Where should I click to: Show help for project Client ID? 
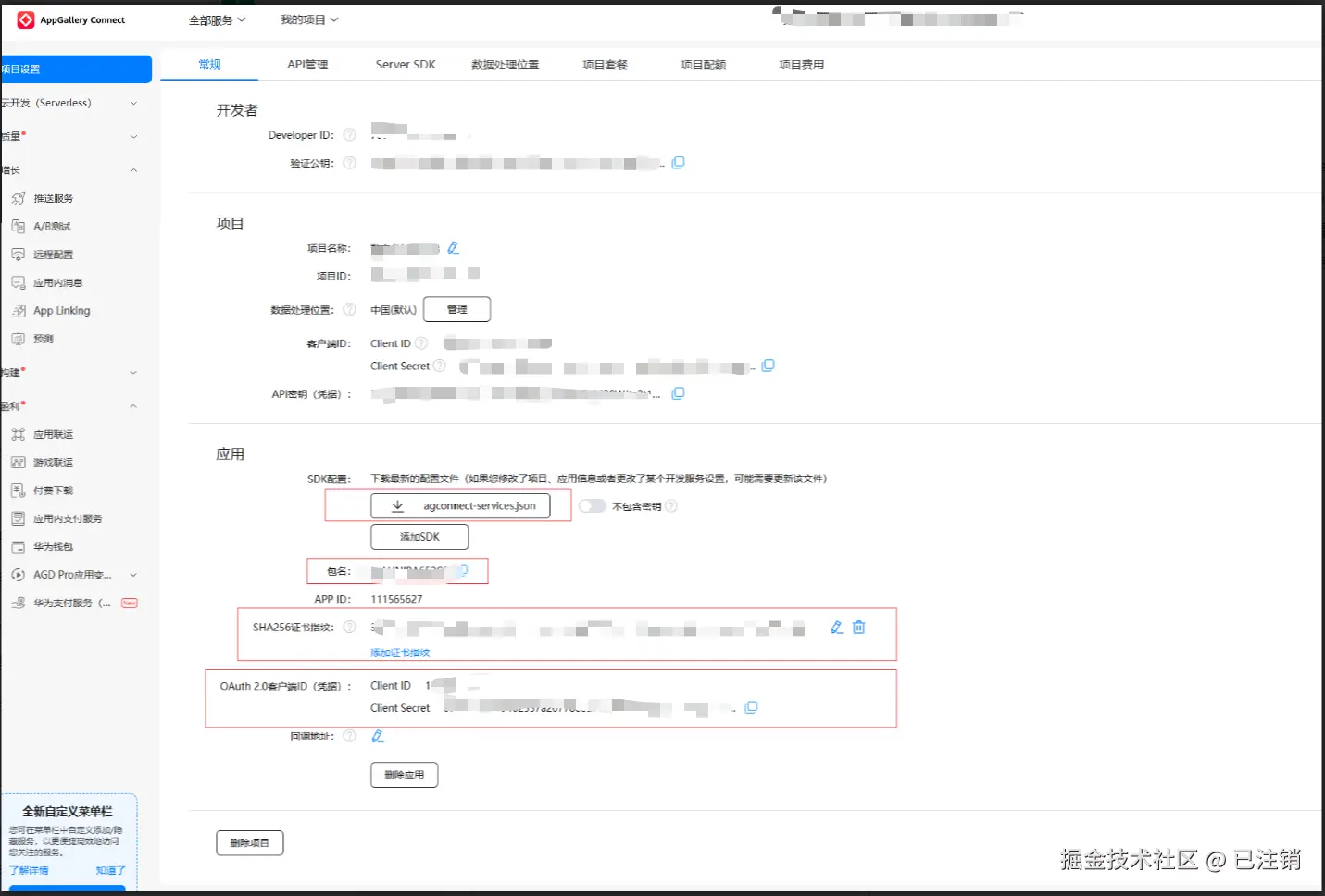coord(421,343)
